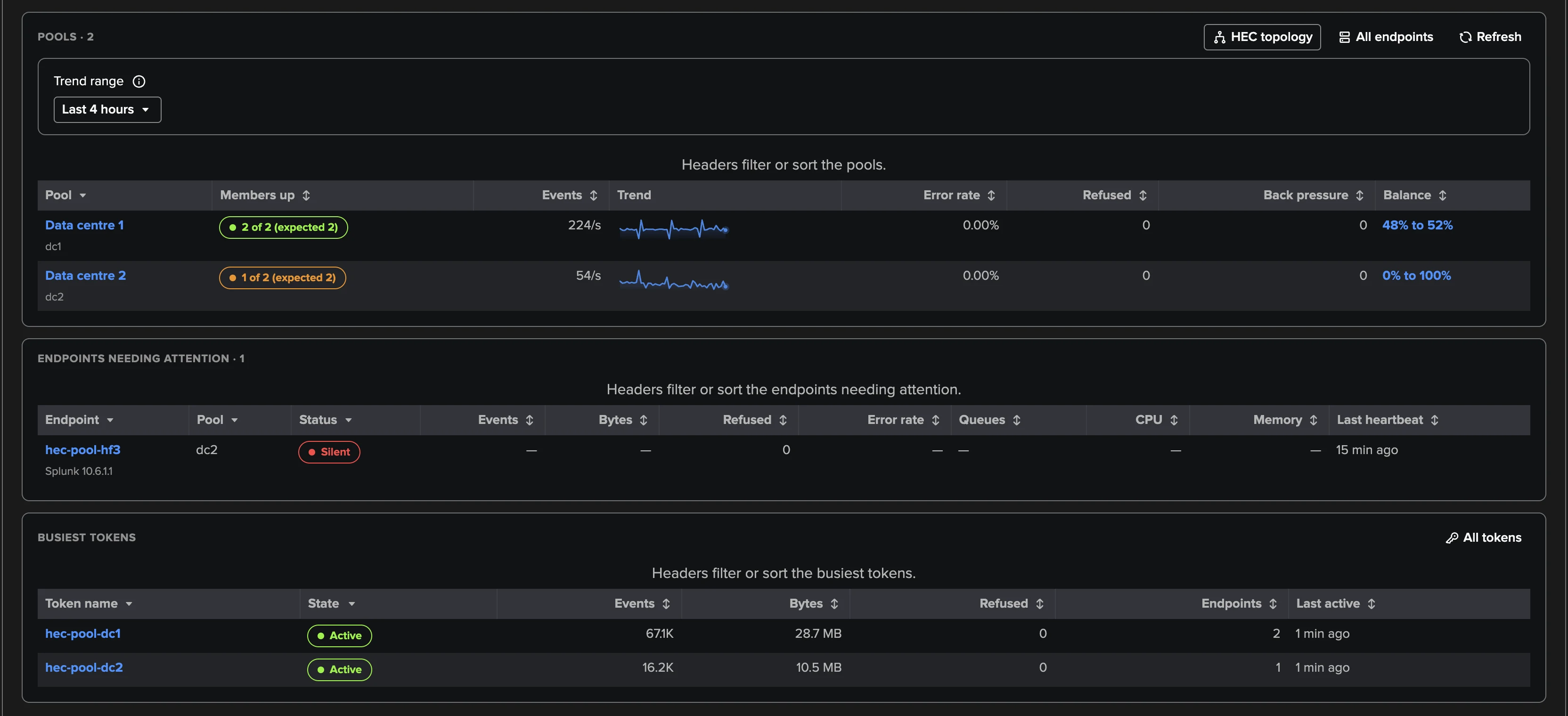Filter attention endpoints by Pool header
This screenshot has width=1568, height=716.
pos(234,420)
